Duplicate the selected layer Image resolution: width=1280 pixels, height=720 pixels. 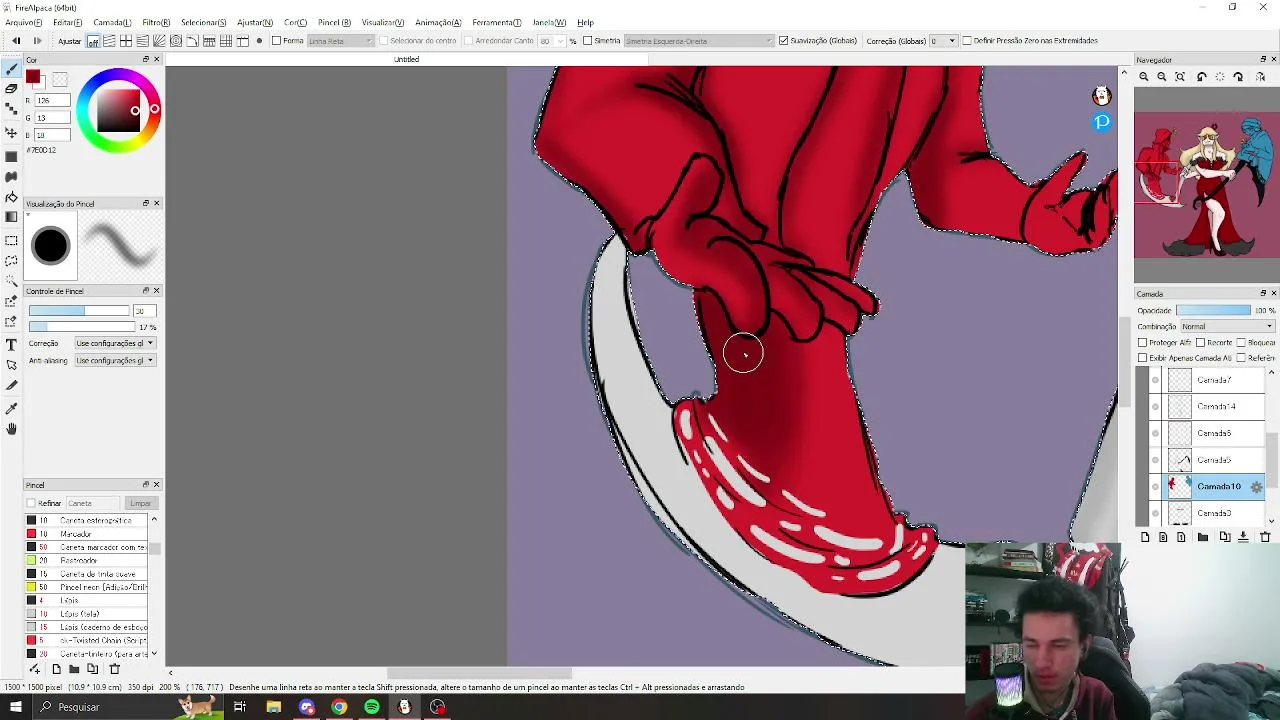(x=1225, y=537)
